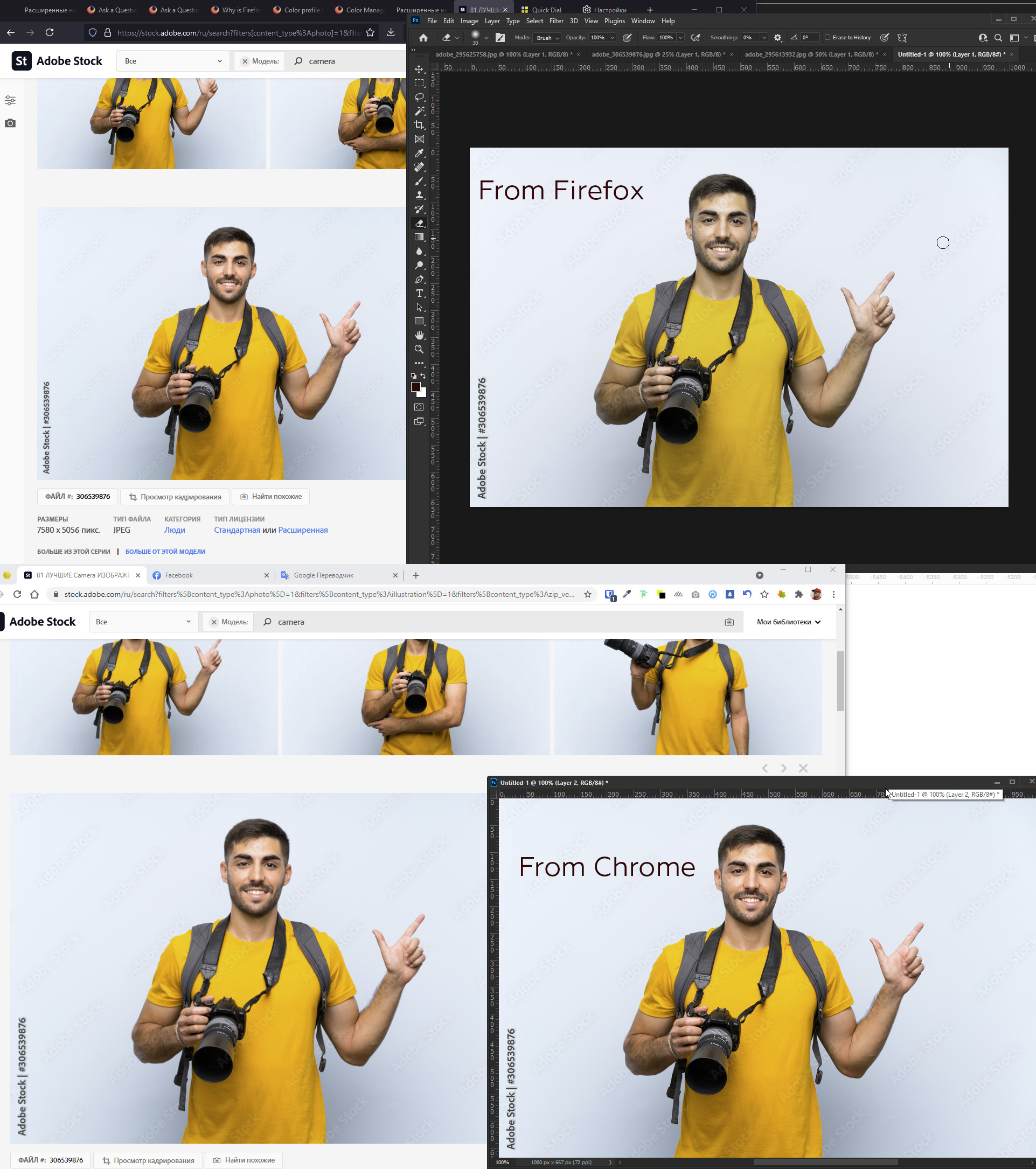The width and height of the screenshot is (1036, 1169).
Task: Toggle the brush settings panel button
Action: point(500,38)
